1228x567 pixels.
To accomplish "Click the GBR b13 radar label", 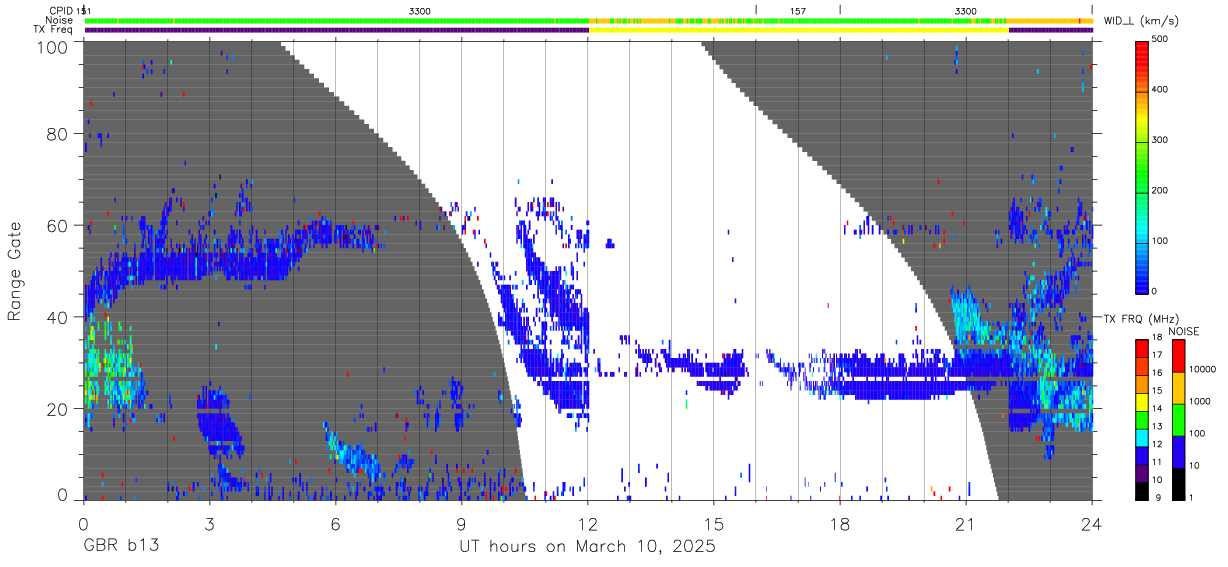I will click(x=121, y=547).
